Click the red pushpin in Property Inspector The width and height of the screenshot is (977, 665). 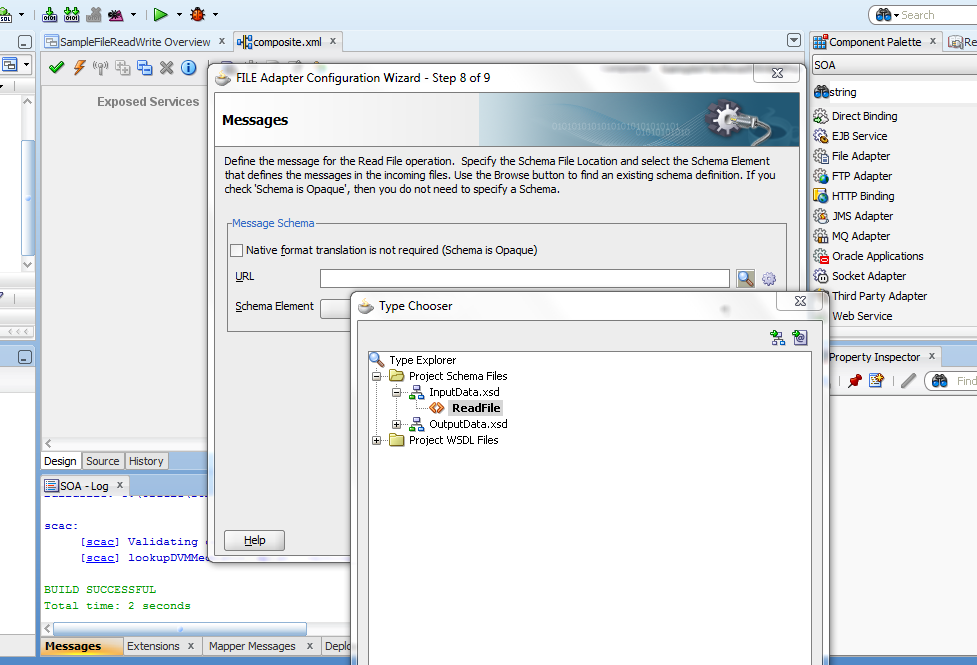(855, 380)
